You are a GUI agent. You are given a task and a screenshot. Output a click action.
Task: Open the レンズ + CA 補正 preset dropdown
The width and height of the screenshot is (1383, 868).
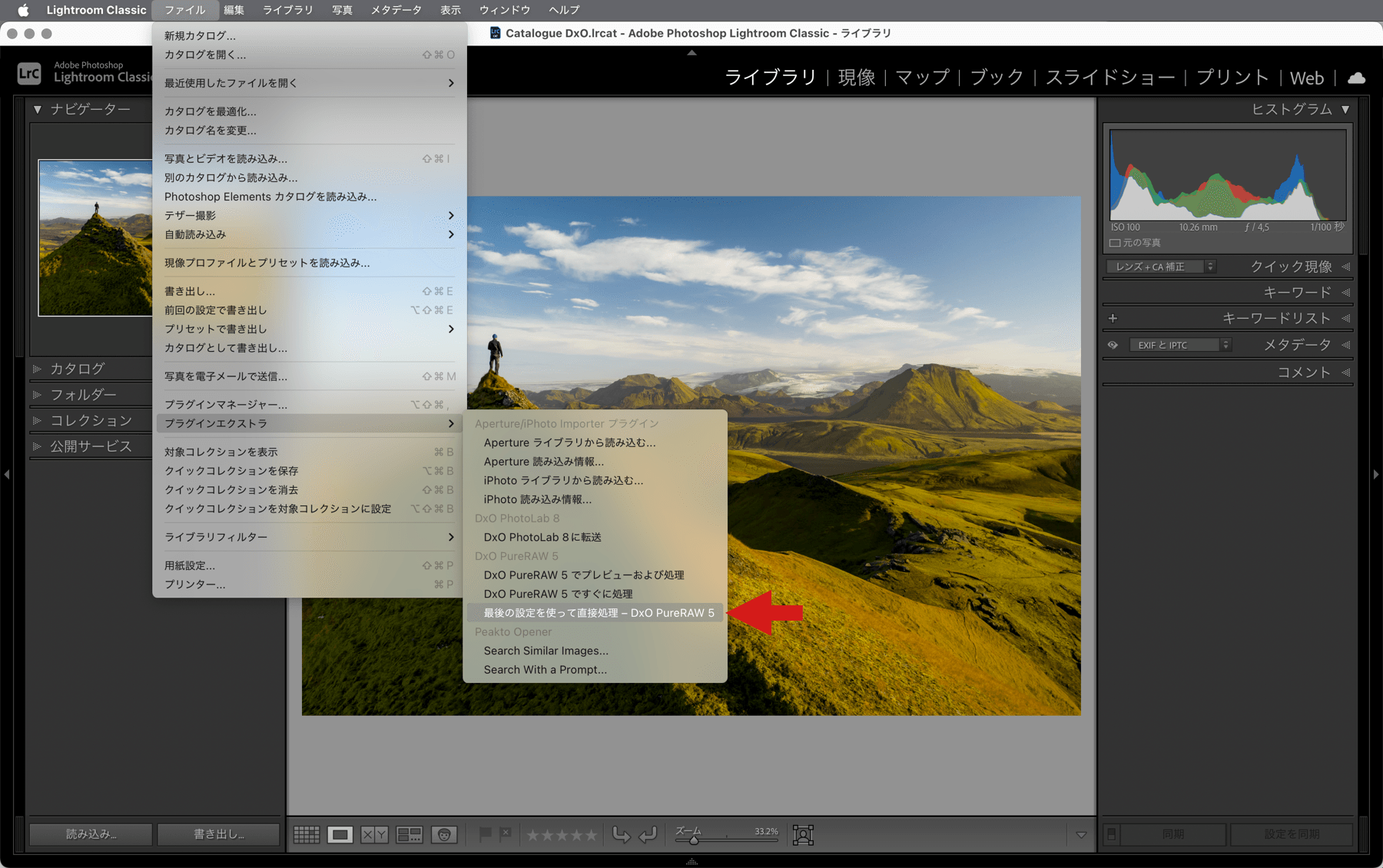click(1161, 267)
